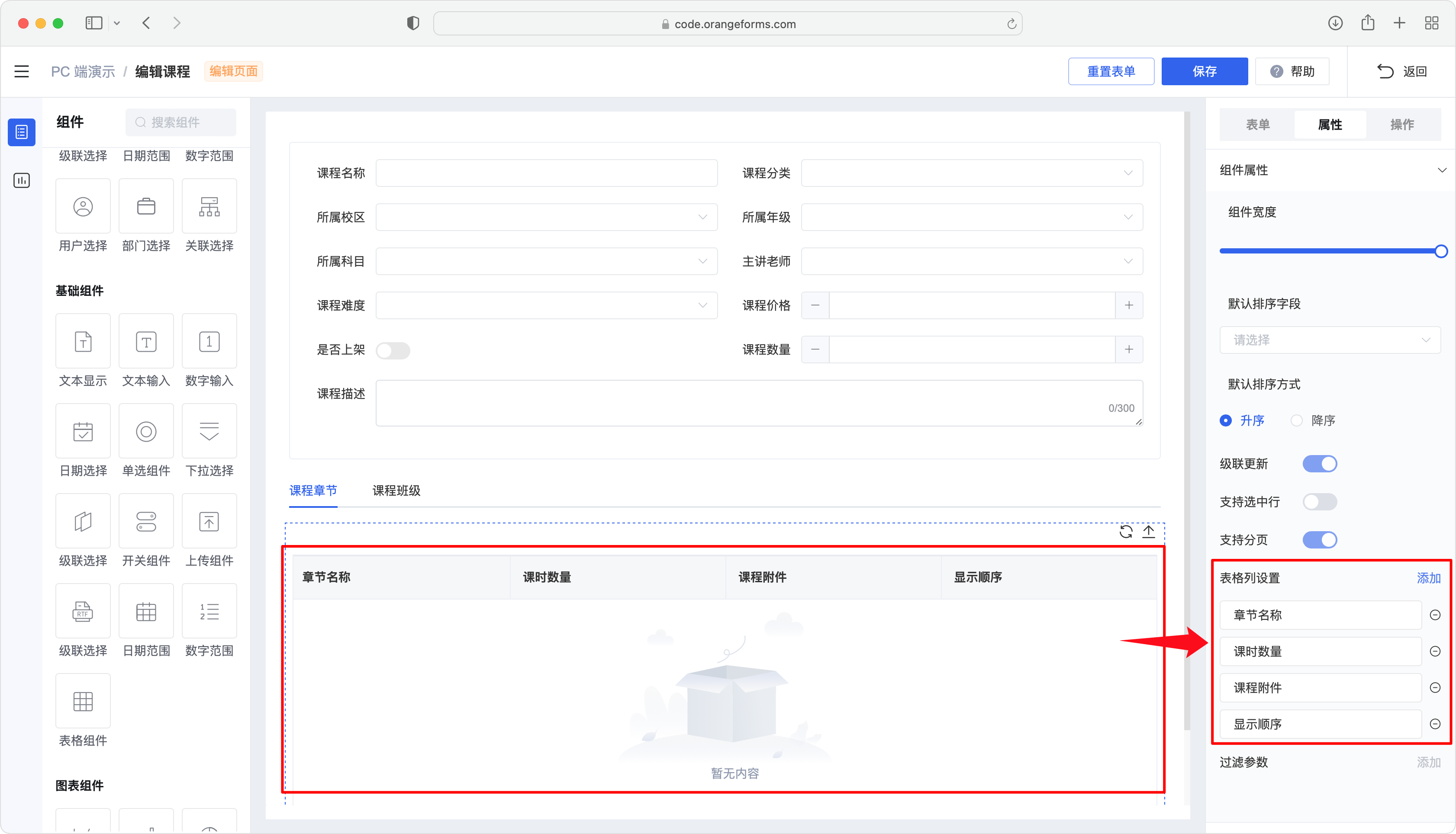Select the 文本显示 component icon
1456x834 pixels.
tap(83, 341)
